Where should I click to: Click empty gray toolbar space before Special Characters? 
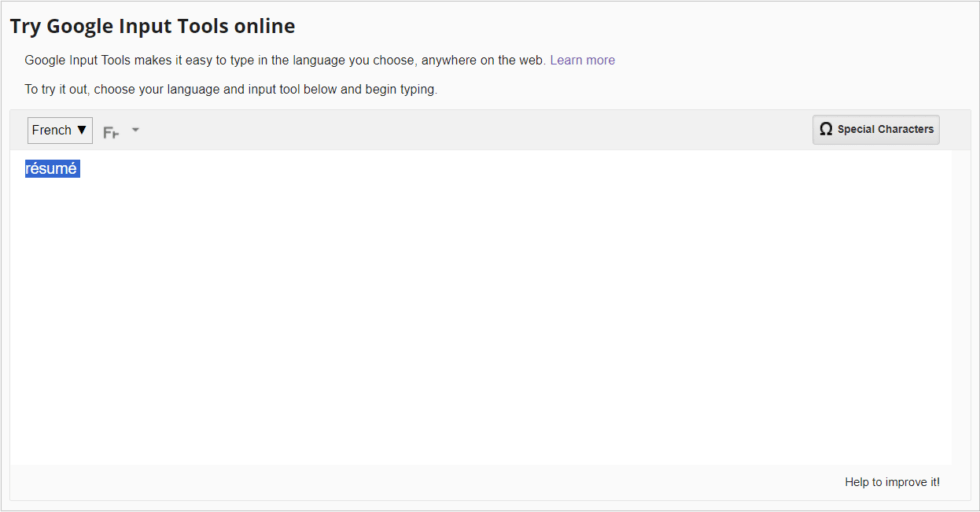coord(480,130)
